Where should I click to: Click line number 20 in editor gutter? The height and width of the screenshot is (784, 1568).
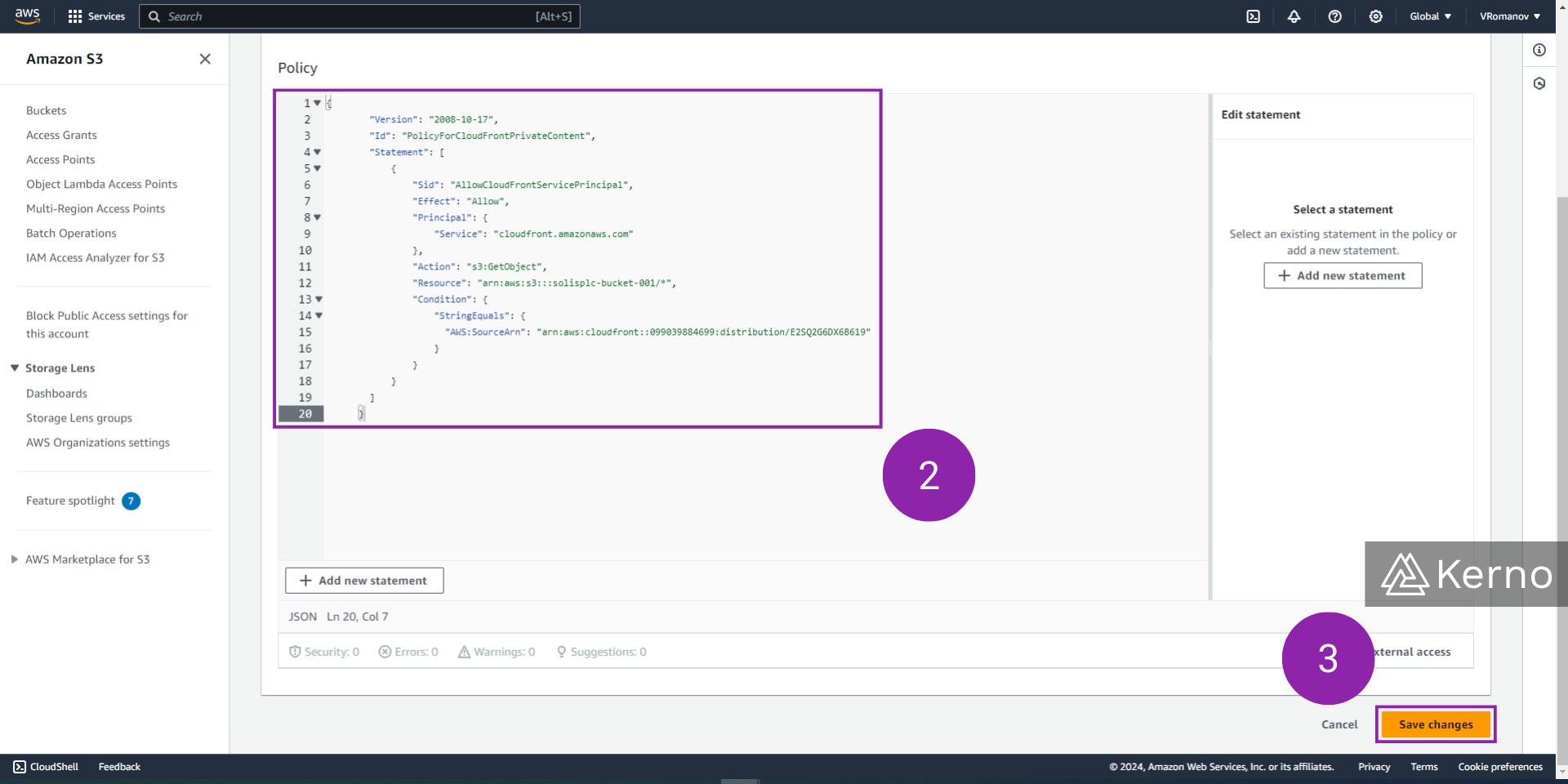[301, 414]
